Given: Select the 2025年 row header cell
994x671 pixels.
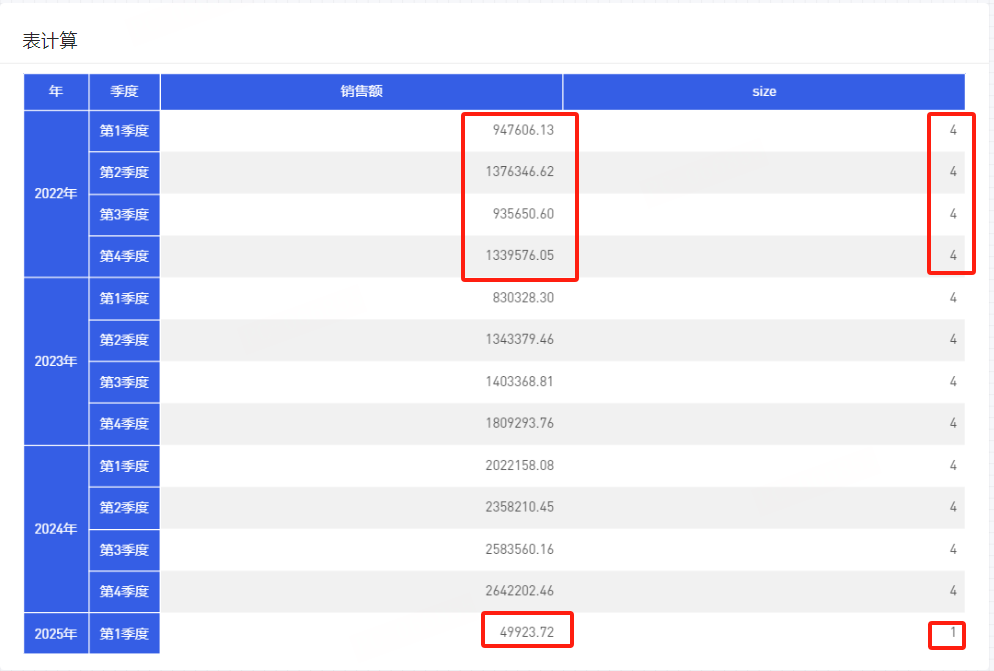Looking at the screenshot, I should tap(56, 633).
